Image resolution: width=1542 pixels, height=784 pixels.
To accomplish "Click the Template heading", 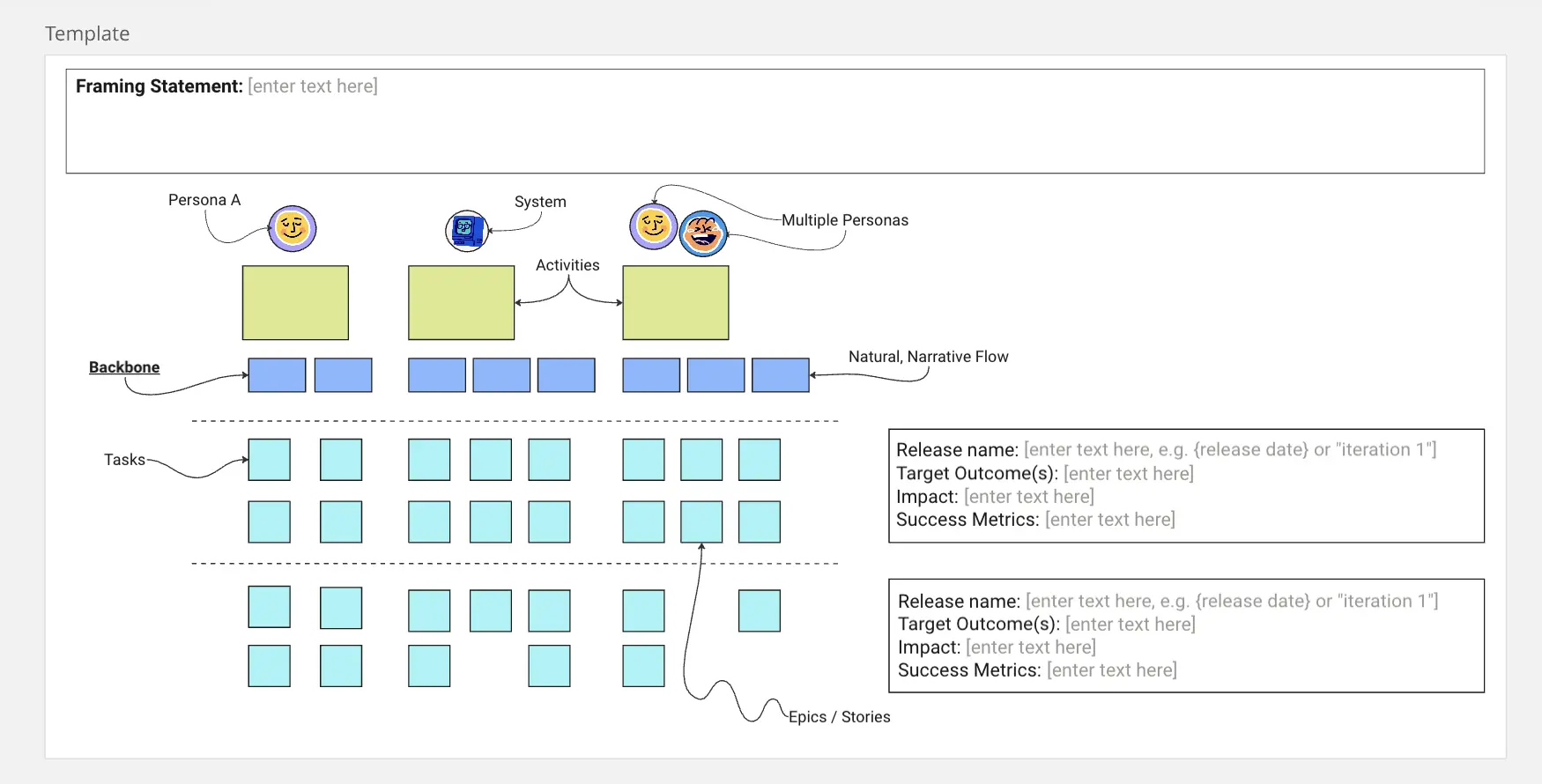I will pyautogui.click(x=87, y=33).
